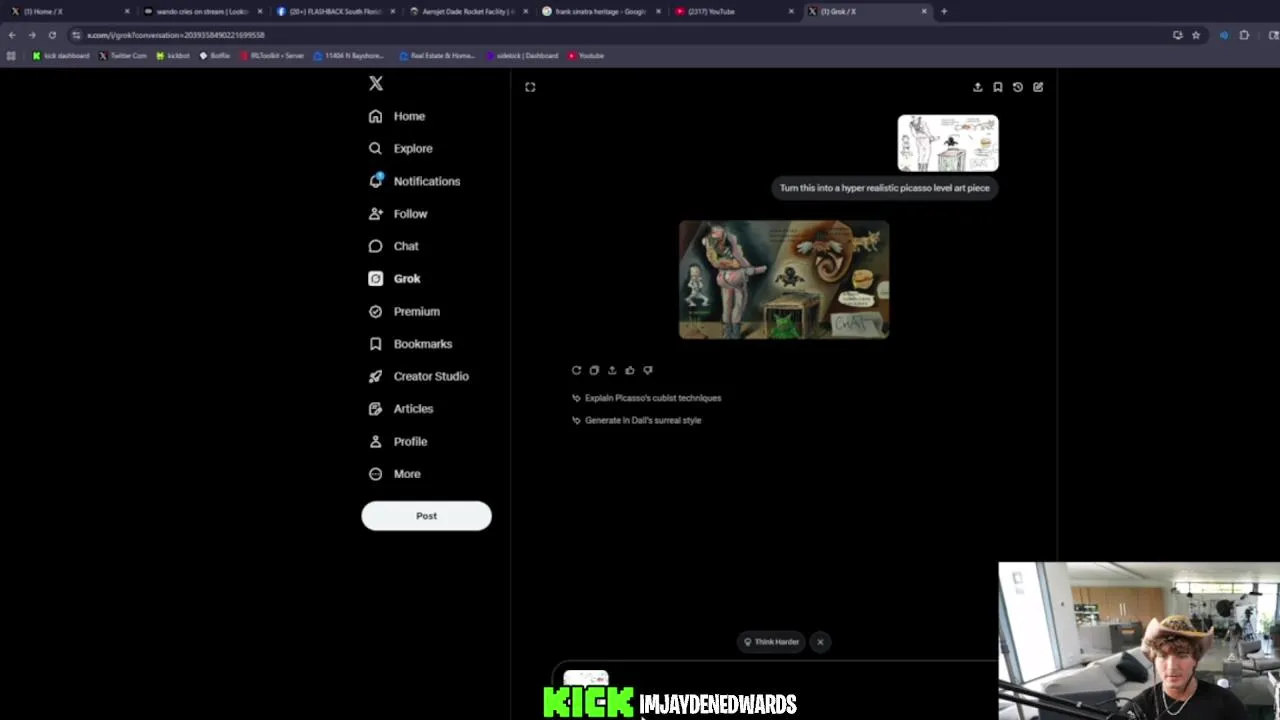Open browser extensions puzzle icon

coord(1244,35)
